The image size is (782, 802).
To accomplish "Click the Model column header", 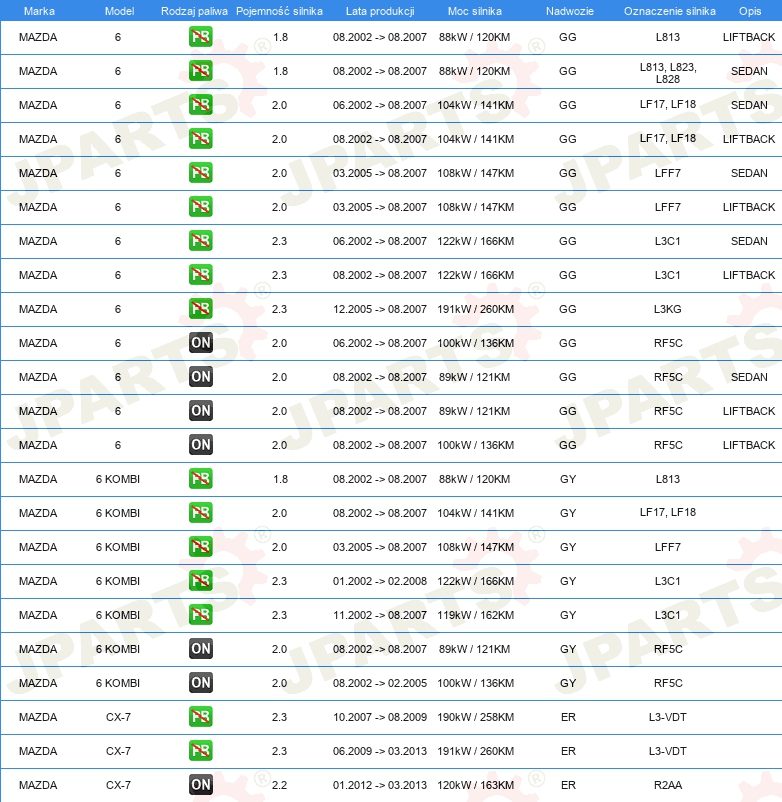I will coord(119,11).
